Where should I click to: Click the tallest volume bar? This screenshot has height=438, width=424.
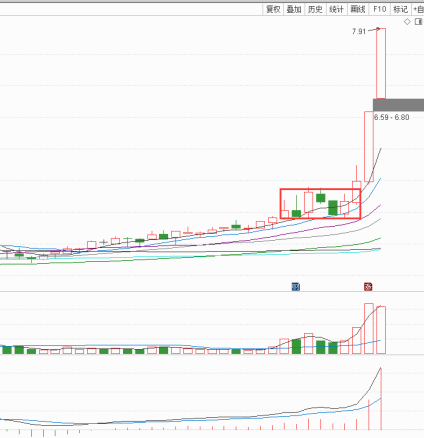(369, 328)
